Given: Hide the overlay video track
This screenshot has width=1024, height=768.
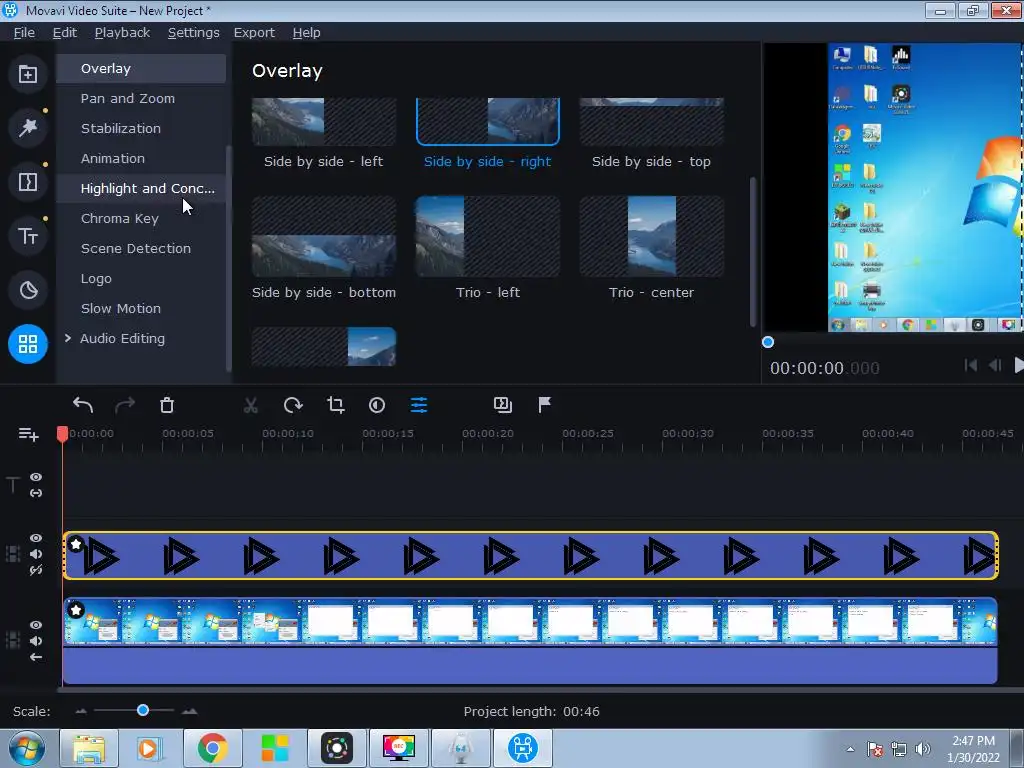Looking at the screenshot, I should (x=36, y=538).
